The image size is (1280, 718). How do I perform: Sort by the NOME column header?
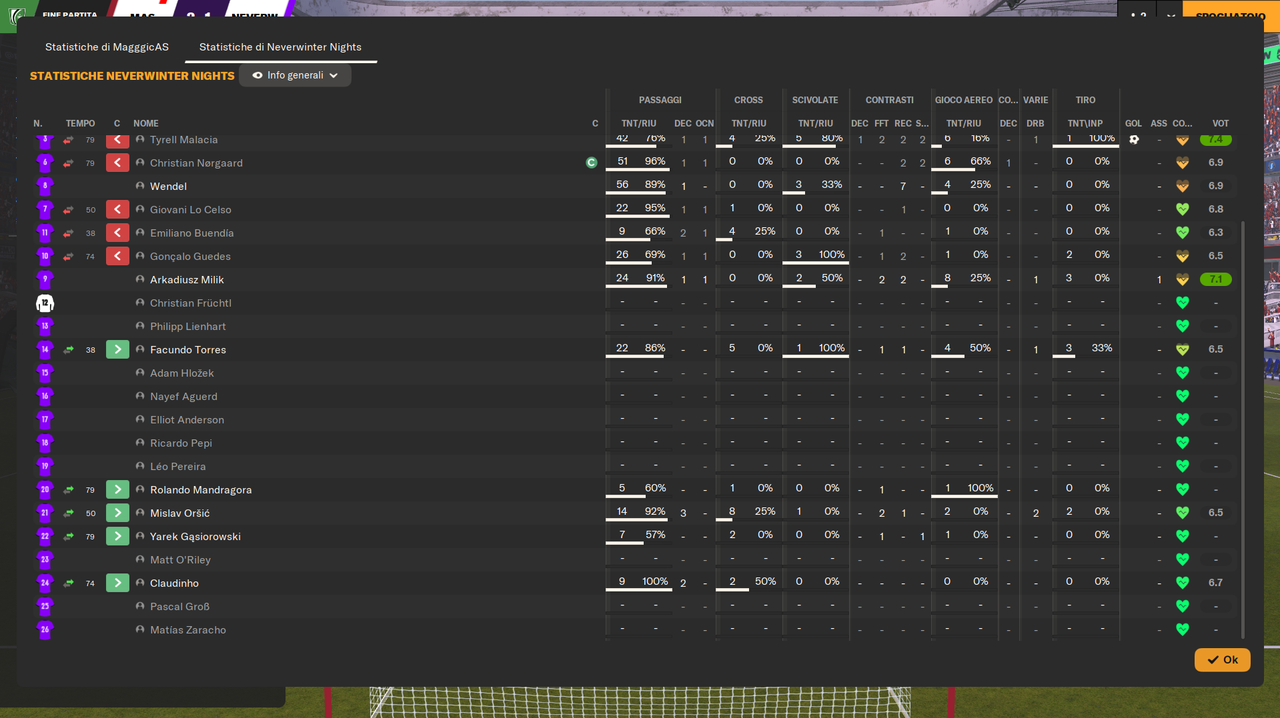pos(146,124)
